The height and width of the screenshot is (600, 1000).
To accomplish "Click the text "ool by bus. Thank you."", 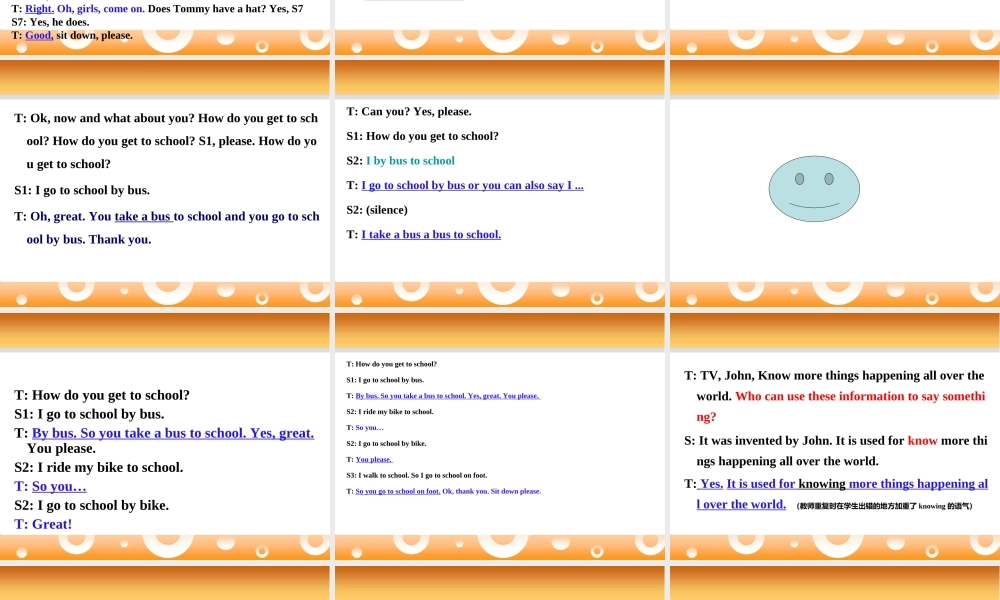I will (x=89, y=240).
